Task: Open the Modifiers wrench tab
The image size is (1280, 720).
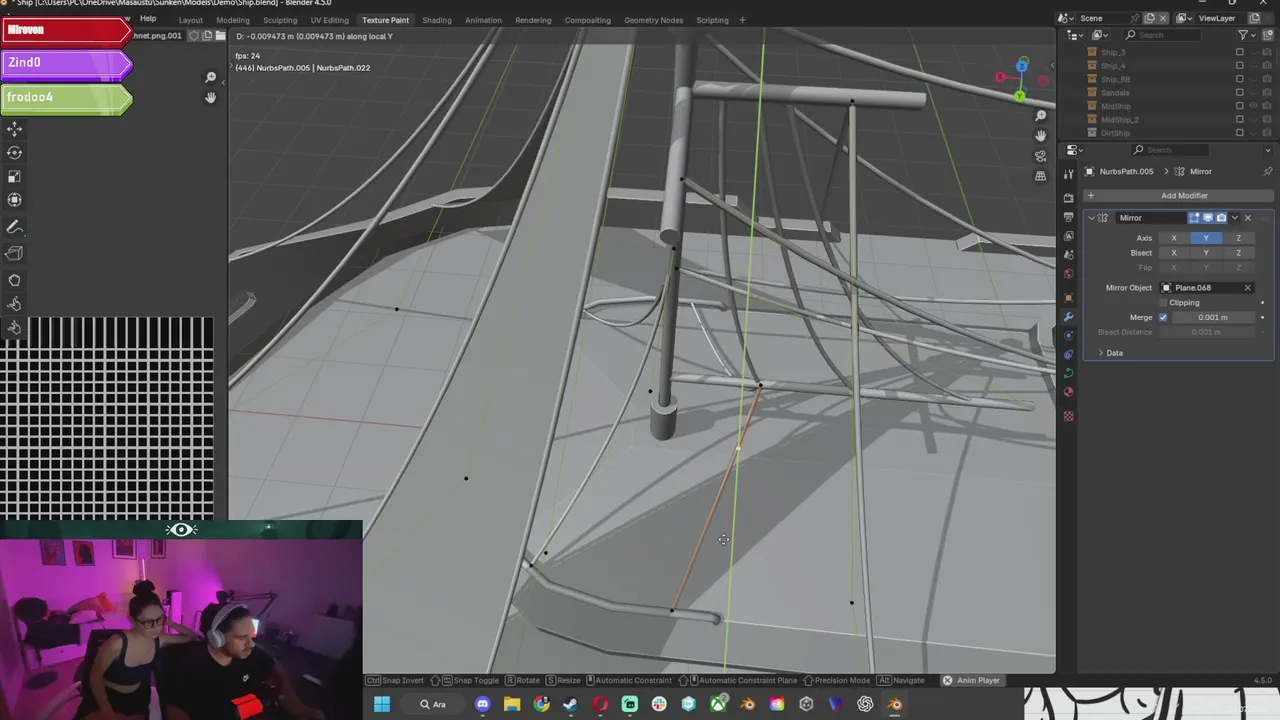Action: (1068, 317)
